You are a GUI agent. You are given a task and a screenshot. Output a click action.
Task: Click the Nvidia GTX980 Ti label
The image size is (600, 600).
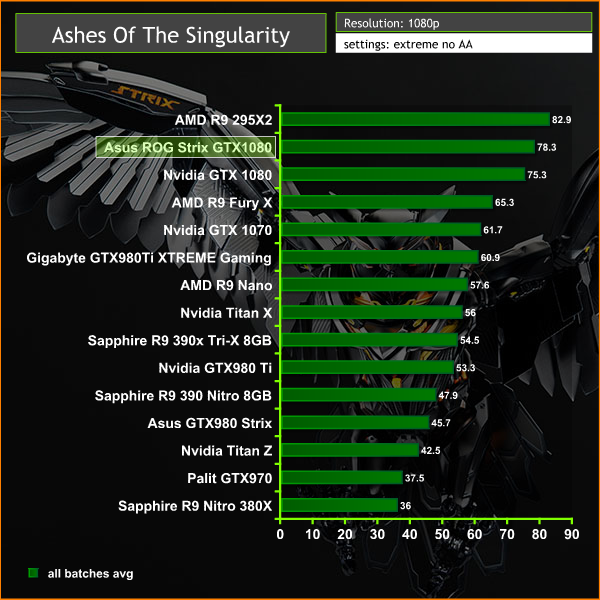(215, 368)
